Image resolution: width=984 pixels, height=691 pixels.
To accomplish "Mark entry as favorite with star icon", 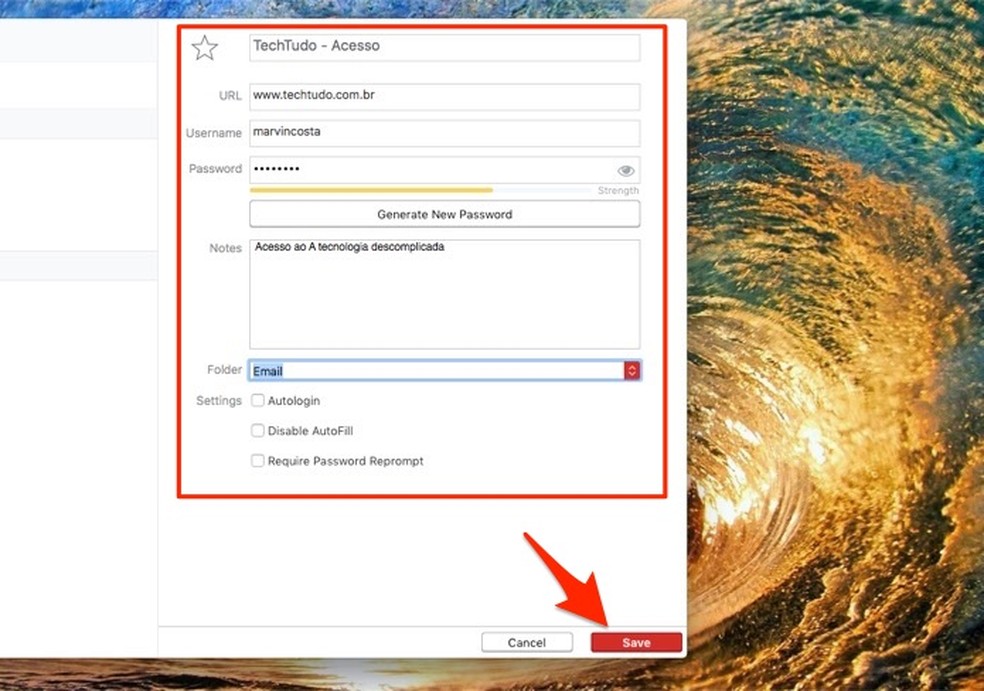I will 204,48.
